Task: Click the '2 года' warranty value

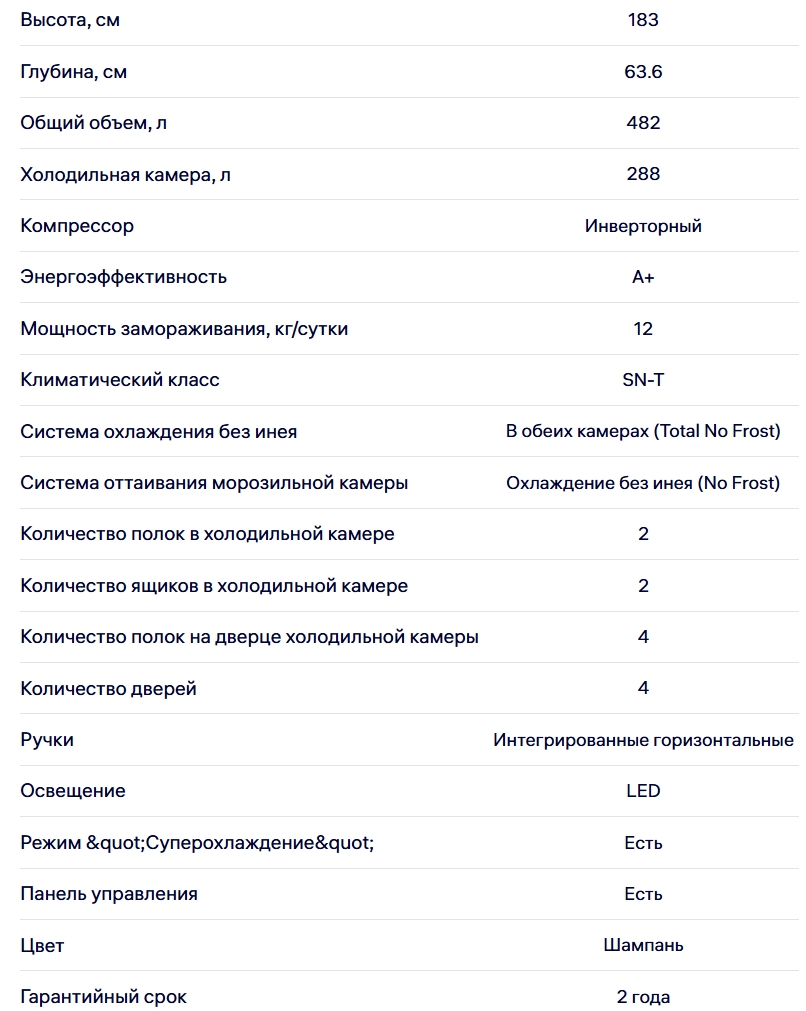Action: pos(643,997)
